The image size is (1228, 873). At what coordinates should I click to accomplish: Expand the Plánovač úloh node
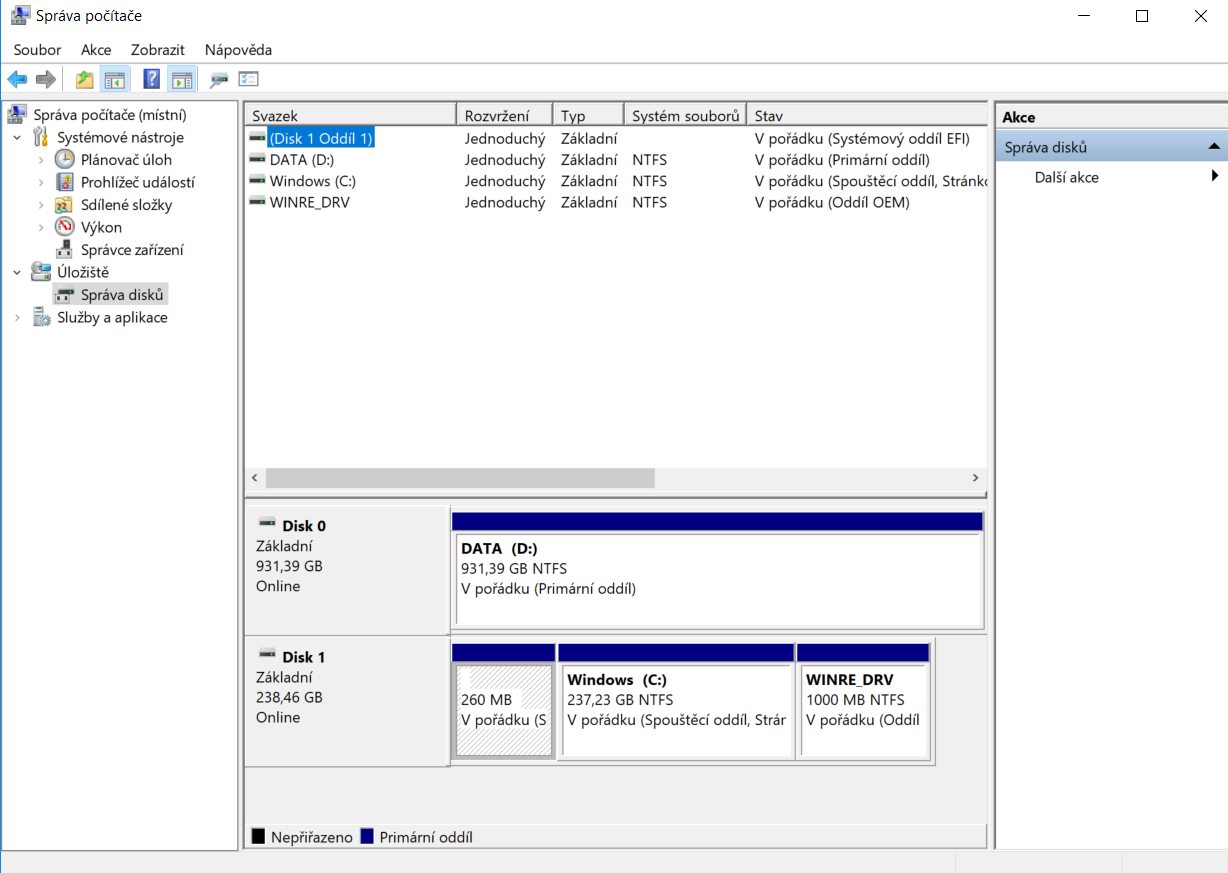click(41, 160)
